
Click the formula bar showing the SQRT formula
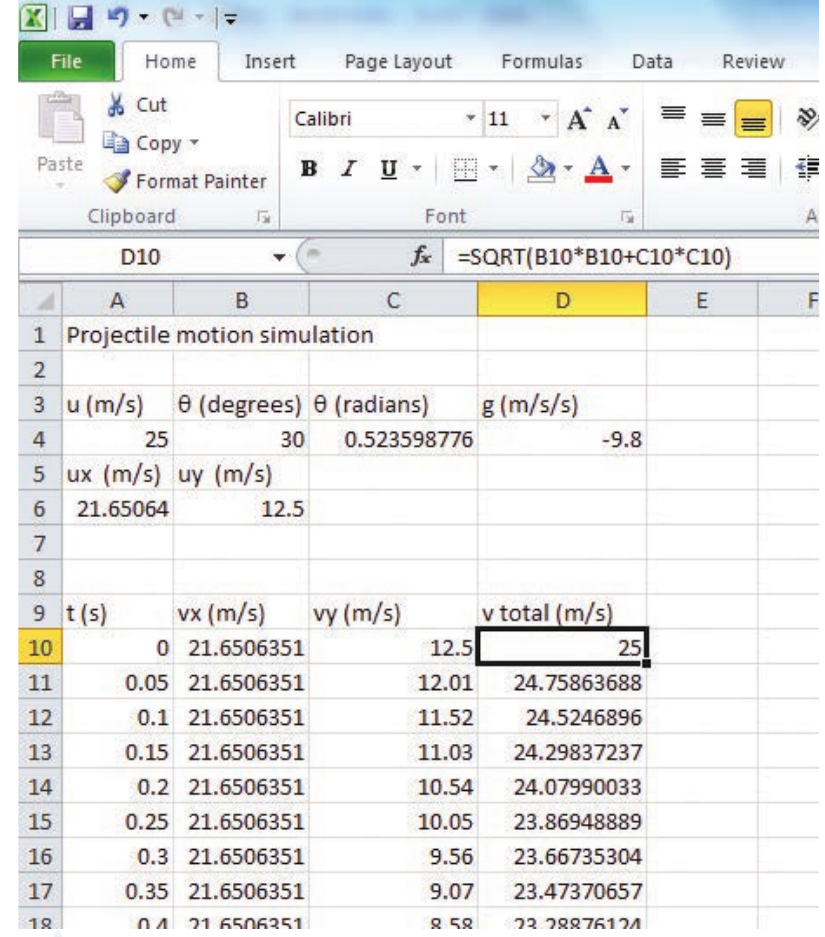(631, 258)
